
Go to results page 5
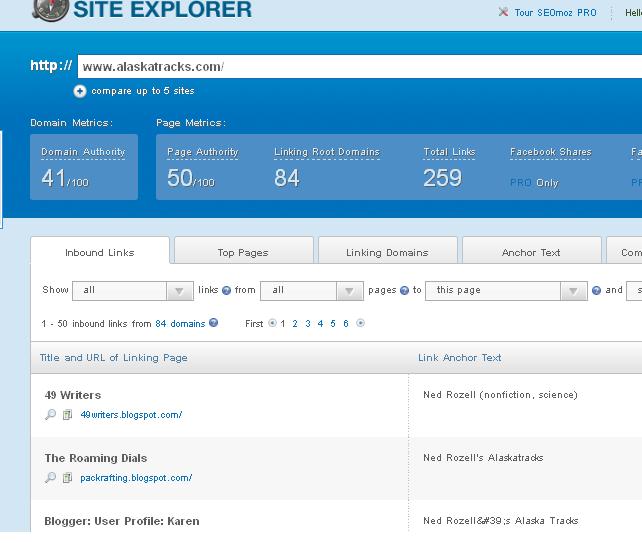pos(333,324)
